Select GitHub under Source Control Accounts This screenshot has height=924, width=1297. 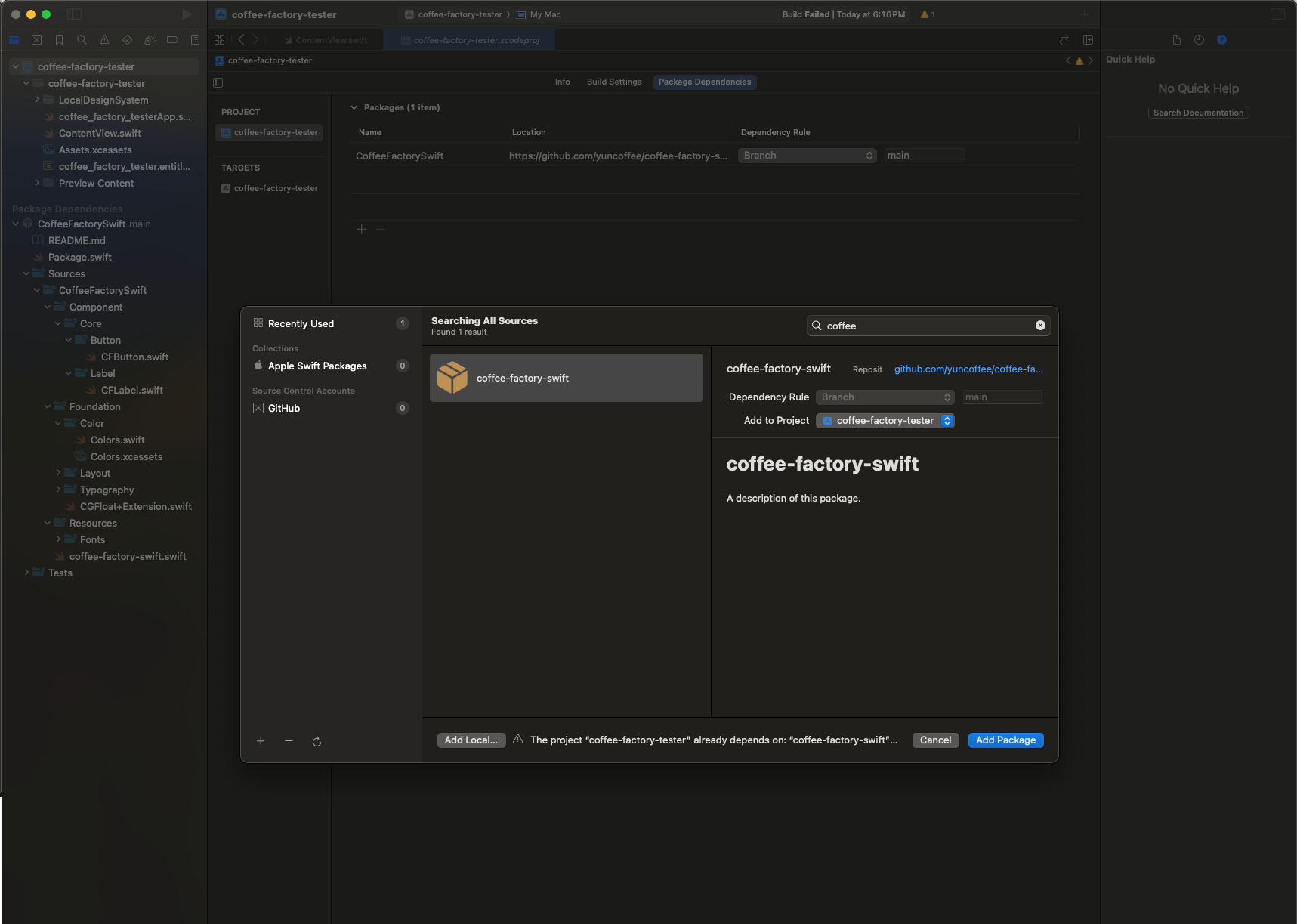tap(284, 408)
